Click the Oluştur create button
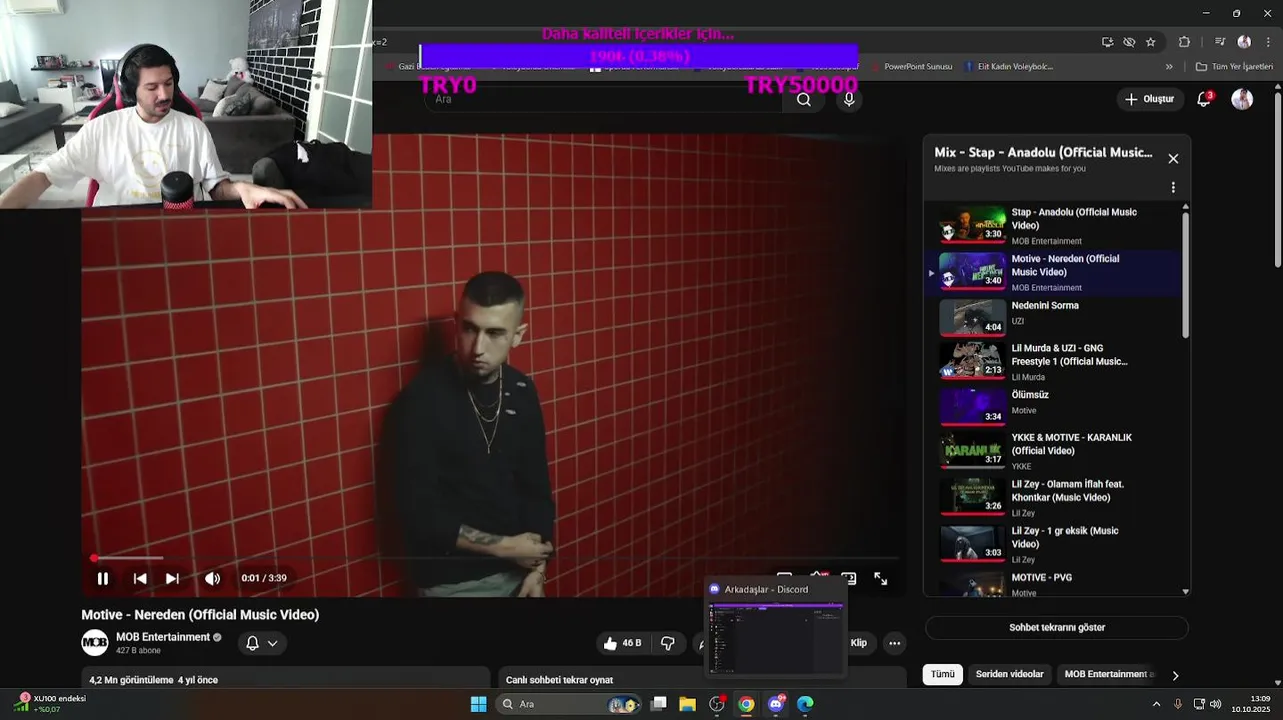The height and width of the screenshot is (720, 1283). (1150, 99)
